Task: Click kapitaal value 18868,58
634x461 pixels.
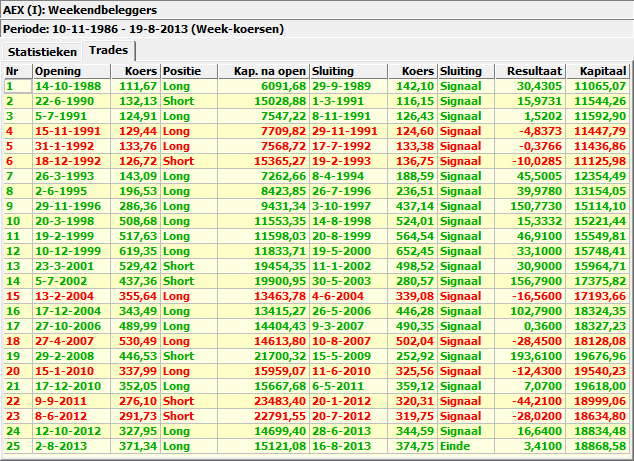Action: 600,446
